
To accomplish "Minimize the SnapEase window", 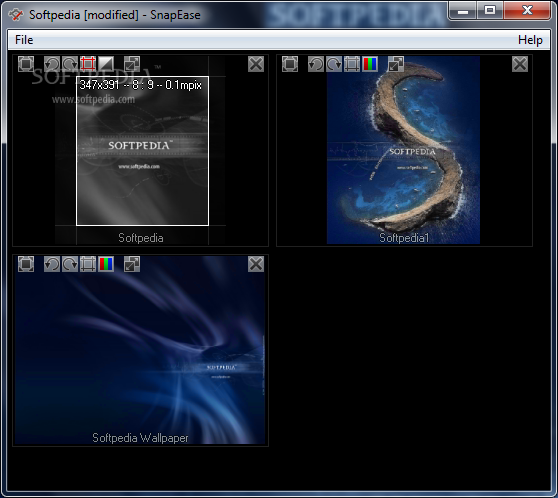I will tap(463, 11).
